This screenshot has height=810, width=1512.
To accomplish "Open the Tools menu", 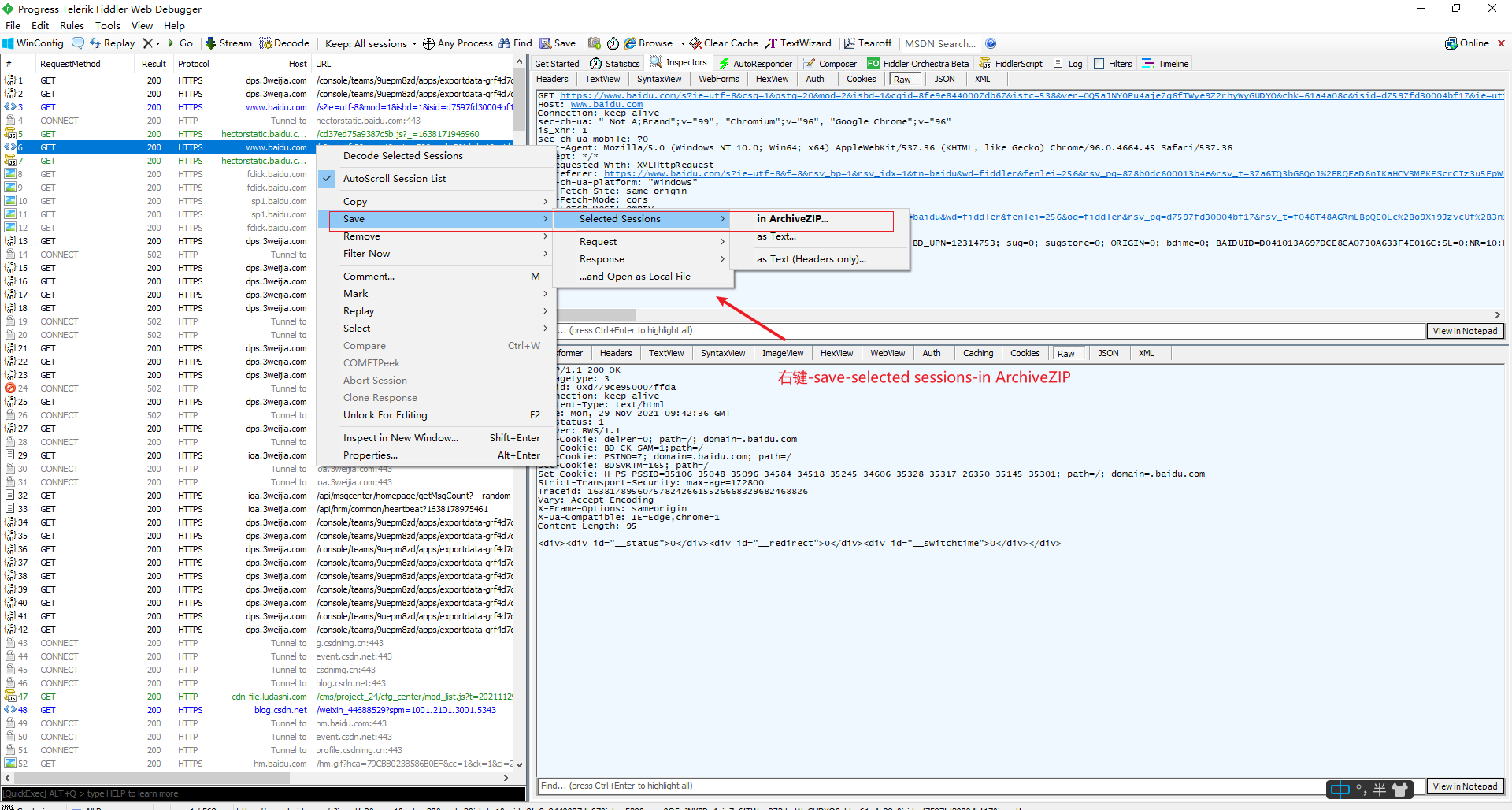I will tap(108, 26).
